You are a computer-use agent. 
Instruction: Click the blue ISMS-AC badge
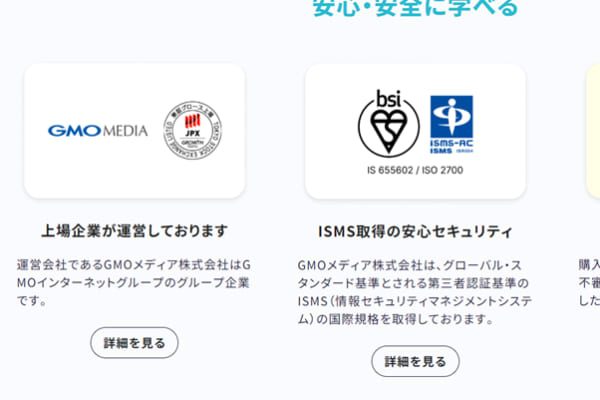click(x=452, y=125)
